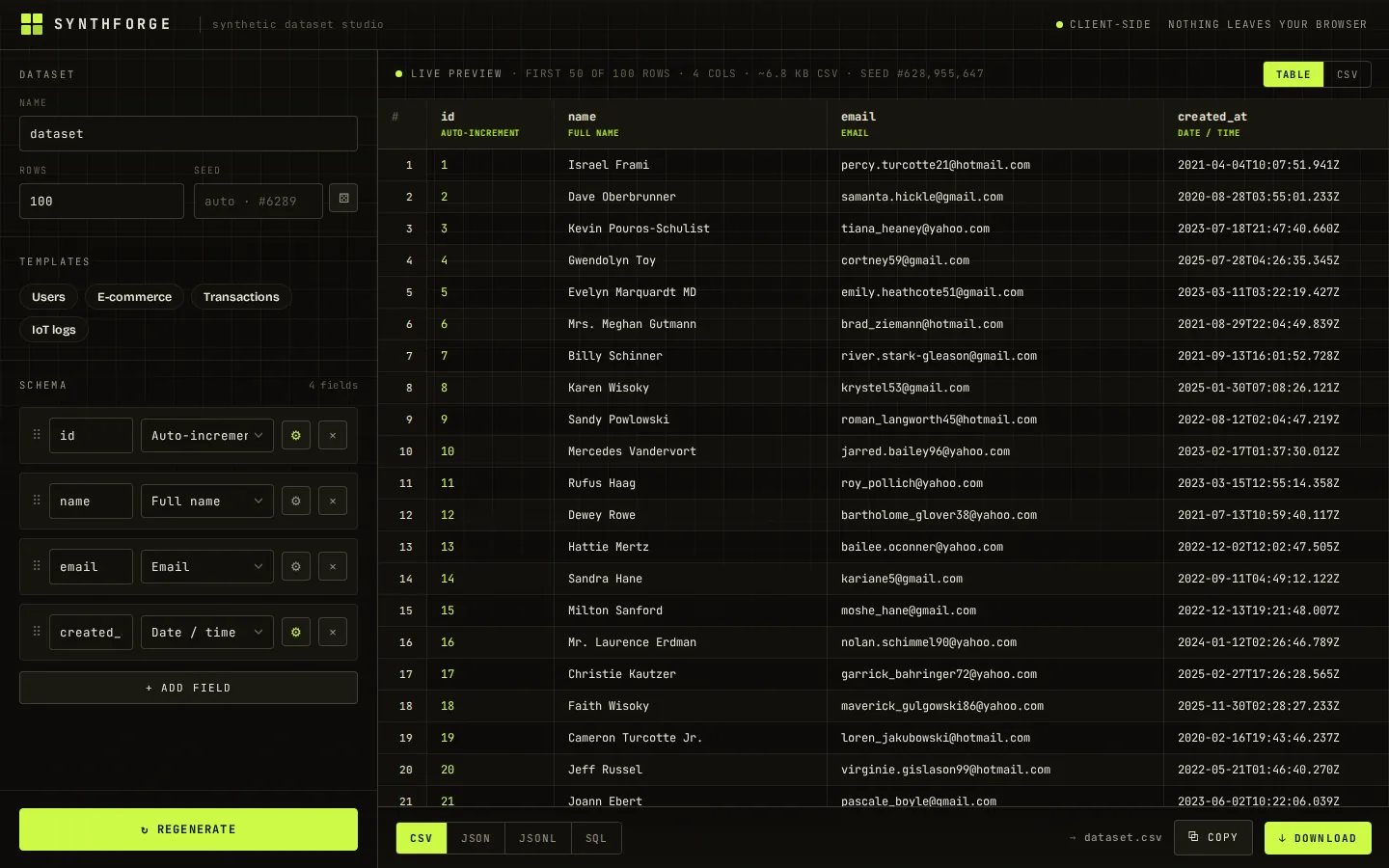The image size is (1389, 868).
Task: Click the email column header
Action: pyautogui.click(x=994, y=124)
